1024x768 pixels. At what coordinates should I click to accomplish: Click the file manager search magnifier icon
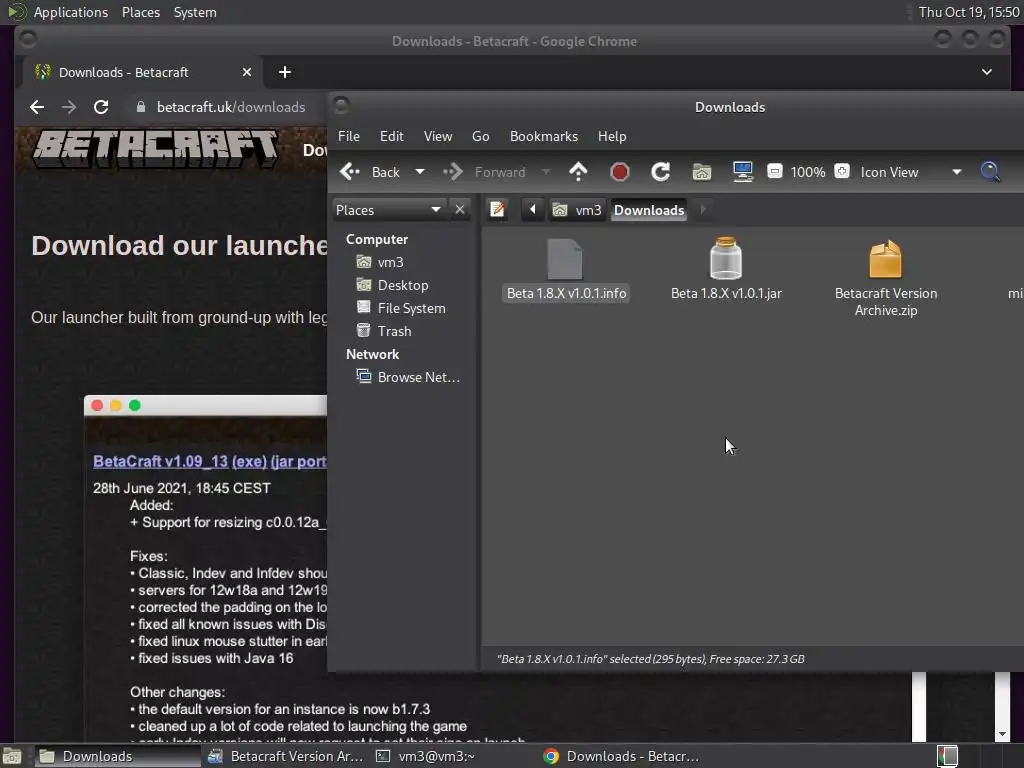(990, 172)
